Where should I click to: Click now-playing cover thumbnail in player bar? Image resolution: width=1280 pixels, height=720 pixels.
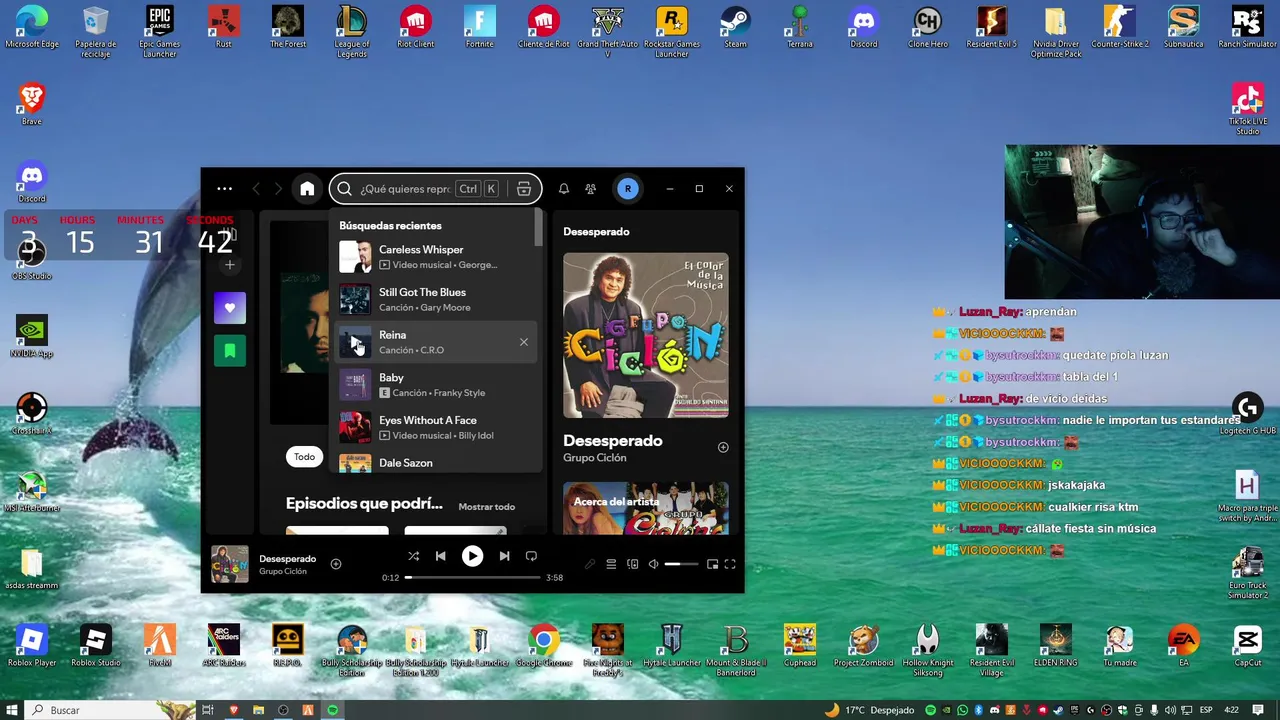click(x=230, y=564)
